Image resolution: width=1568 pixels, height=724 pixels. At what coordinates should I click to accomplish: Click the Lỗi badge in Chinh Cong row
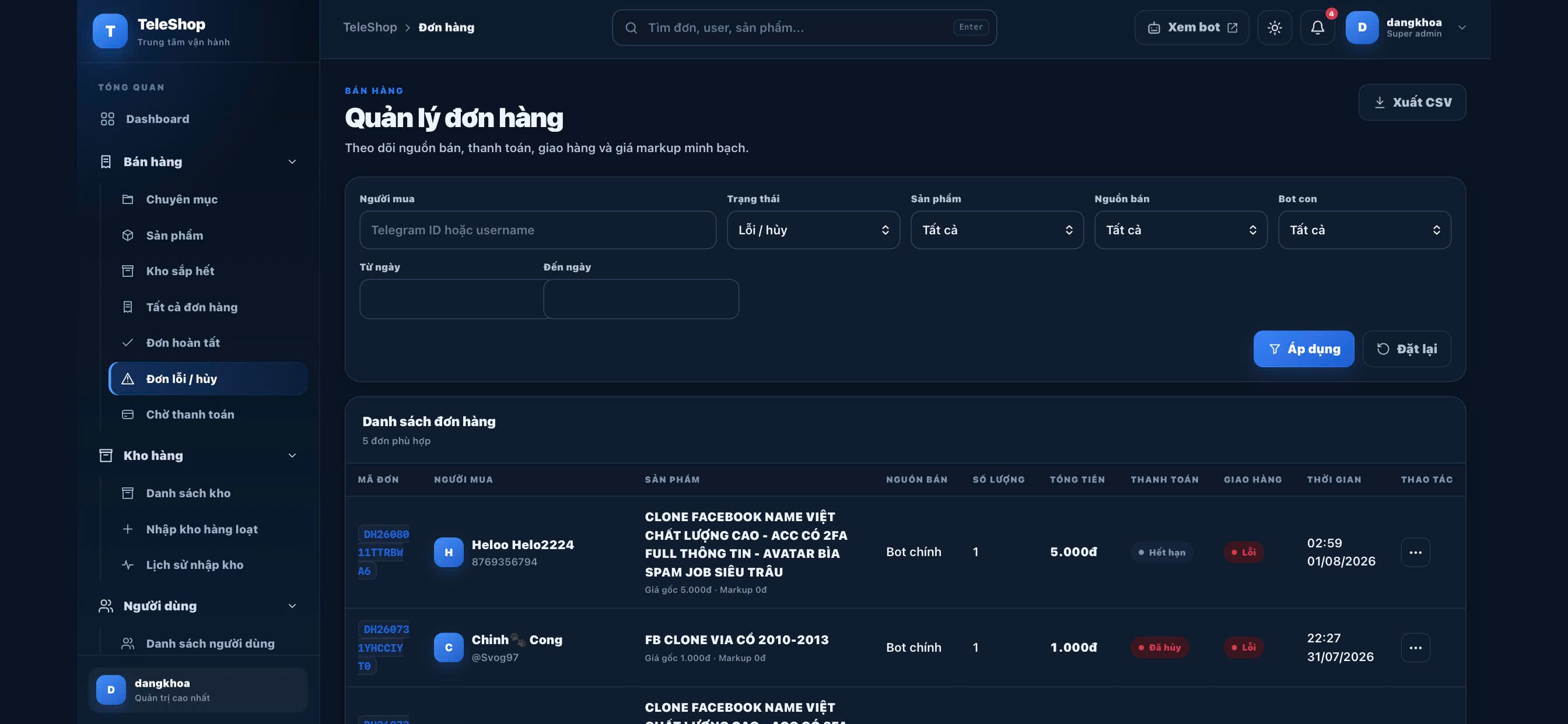[1244, 647]
